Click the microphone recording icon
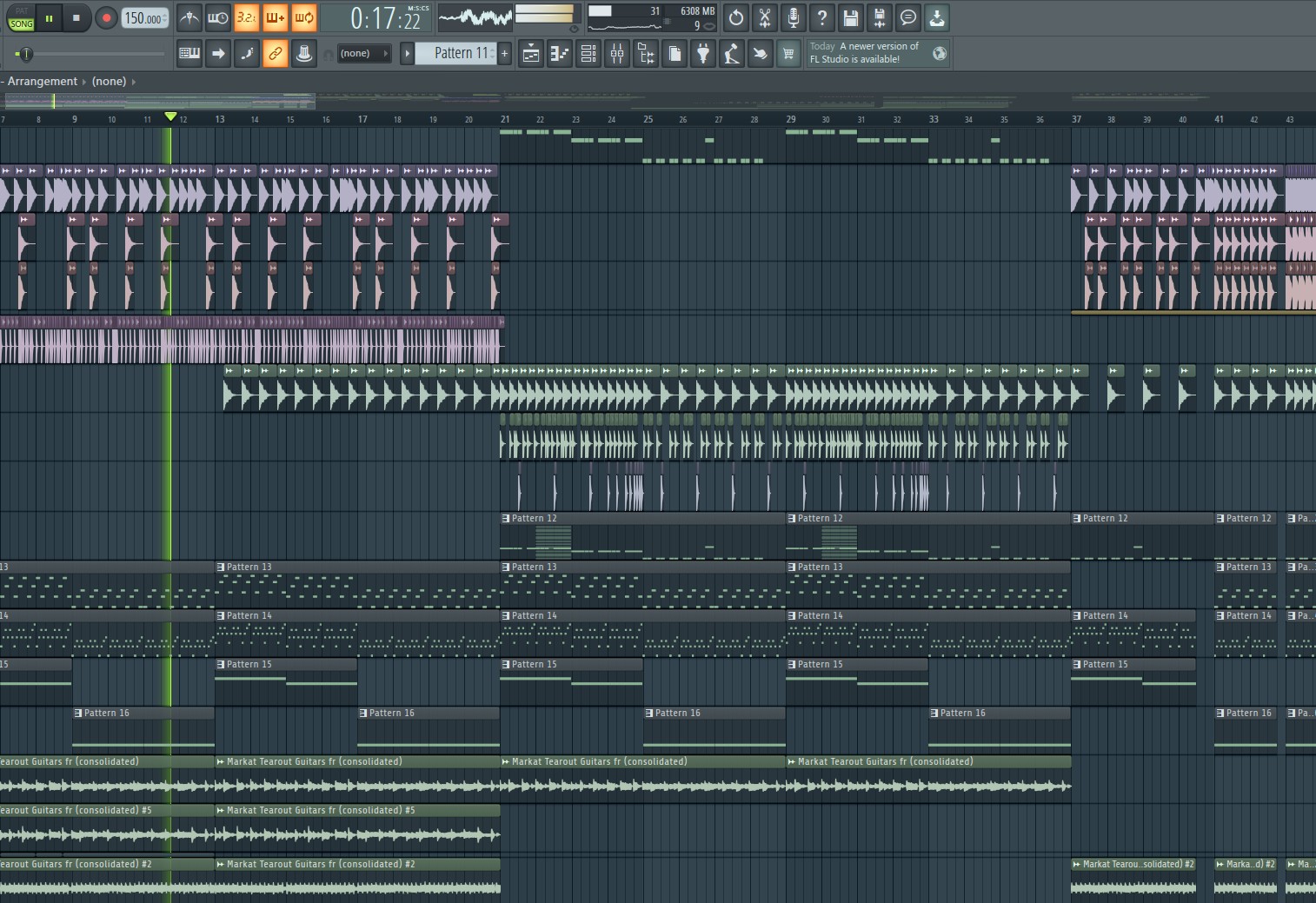 click(793, 17)
